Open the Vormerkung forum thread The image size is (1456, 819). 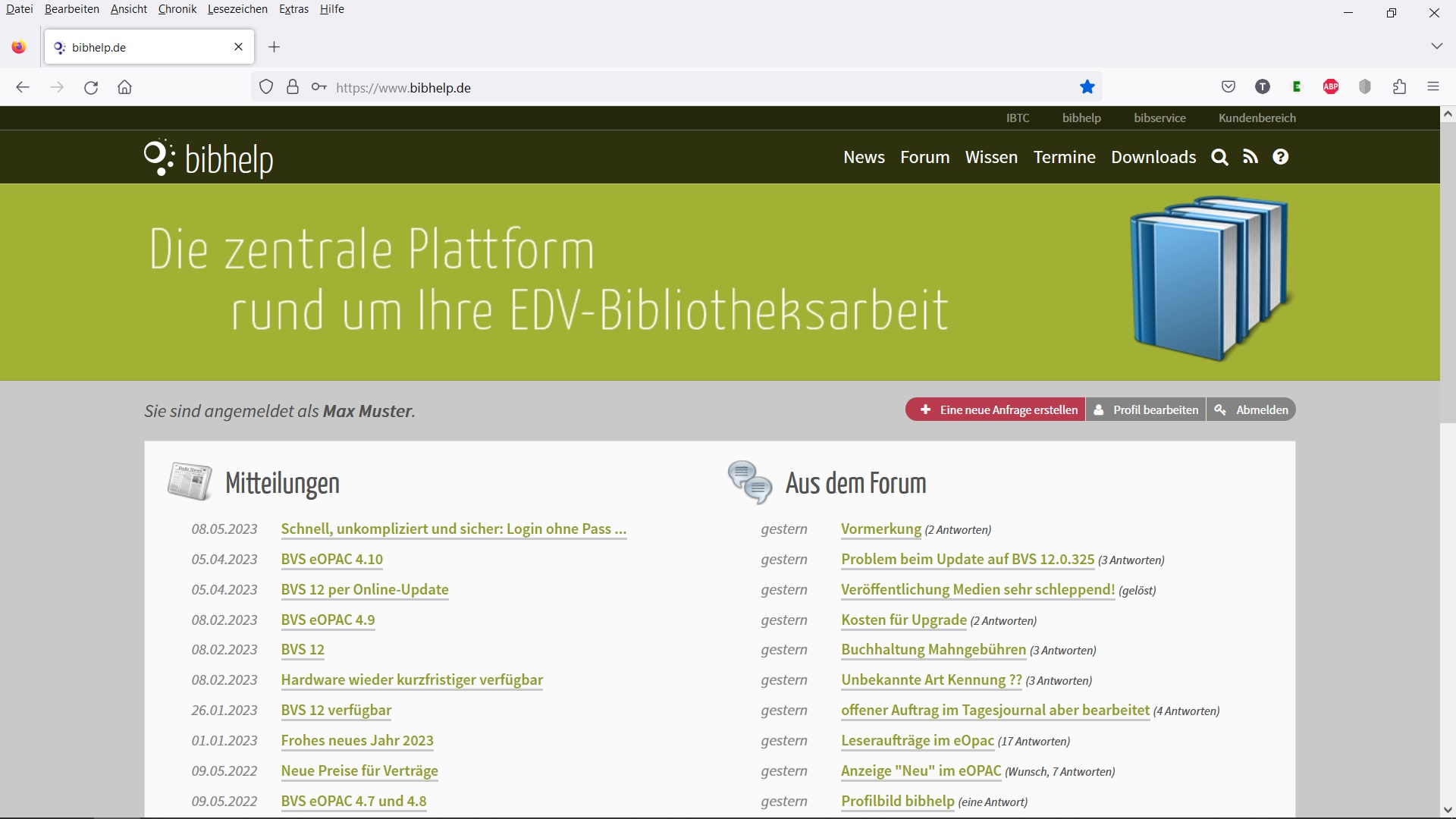click(881, 529)
